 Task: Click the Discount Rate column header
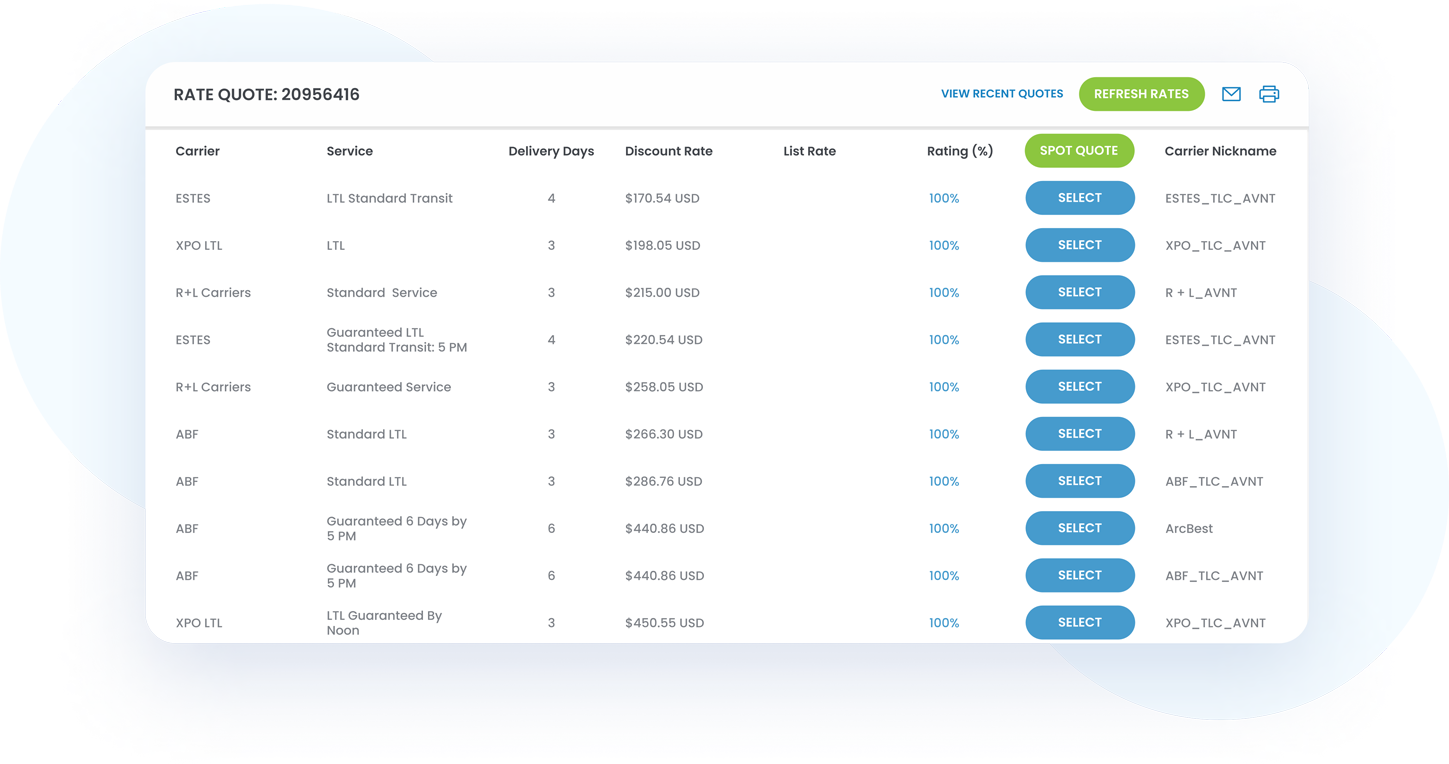coord(668,152)
